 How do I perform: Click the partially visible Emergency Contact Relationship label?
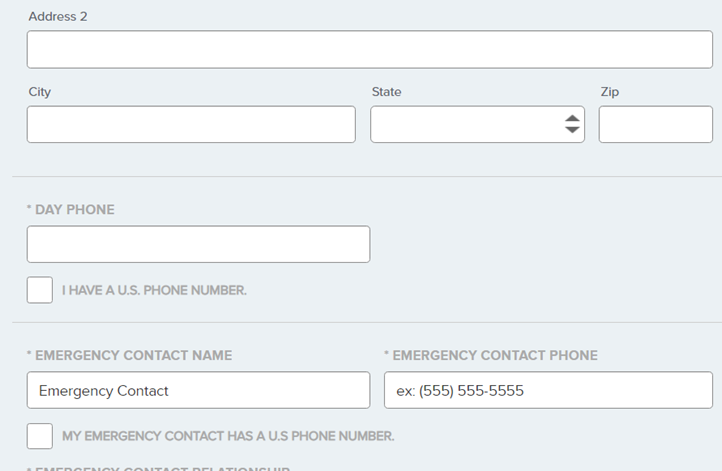click(x=160, y=467)
